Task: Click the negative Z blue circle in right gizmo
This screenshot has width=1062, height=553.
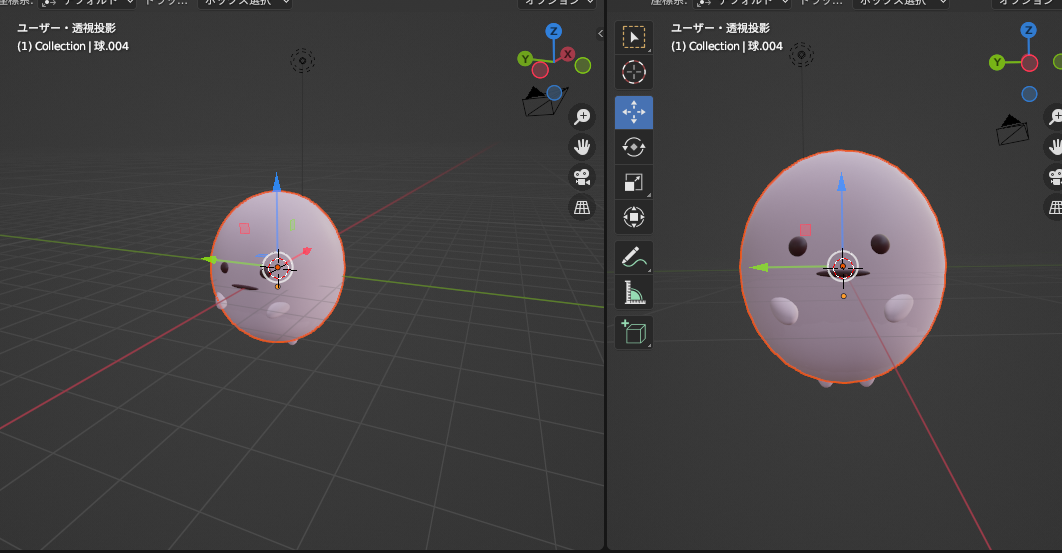Action: (x=1029, y=94)
